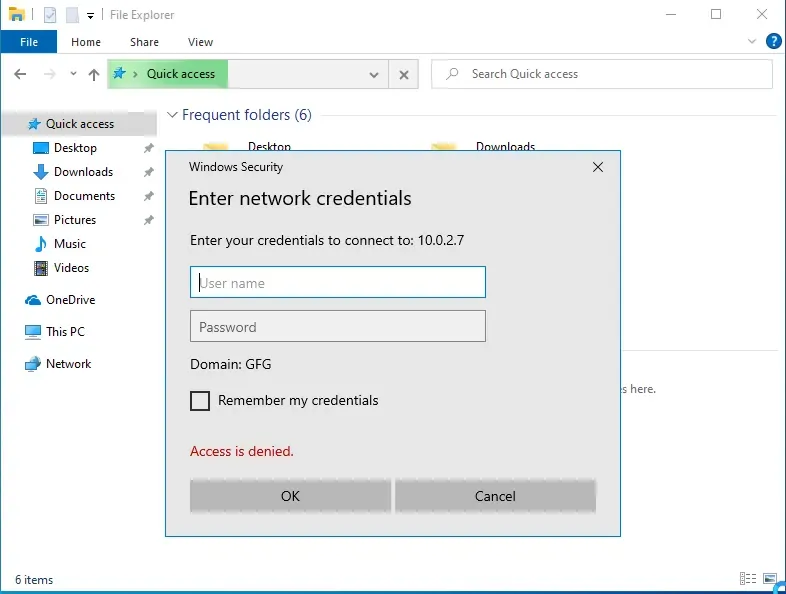Click the Videos film strip icon in sidebar
The image size is (786, 594).
point(41,268)
